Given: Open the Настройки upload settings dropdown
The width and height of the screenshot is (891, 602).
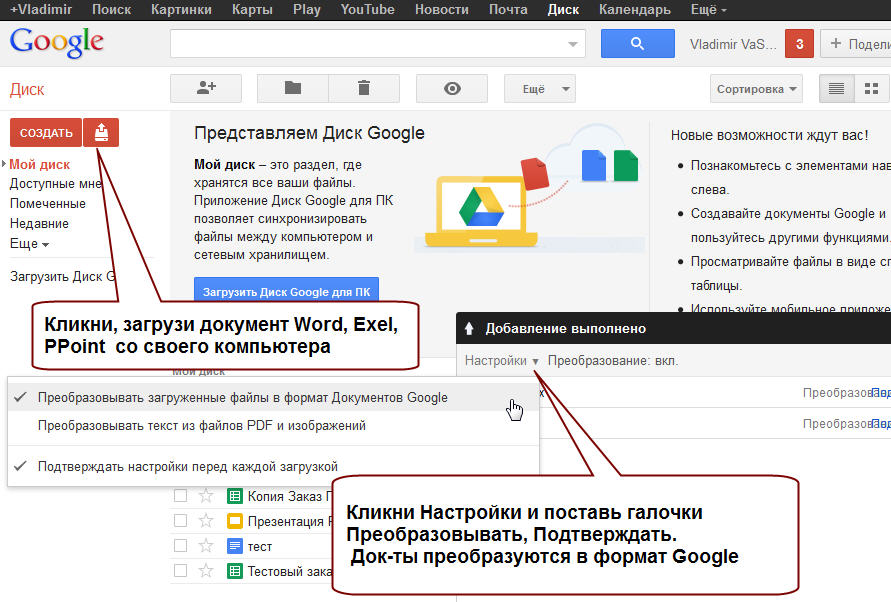Looking at the screenshot, I should [x=502, y=360].
